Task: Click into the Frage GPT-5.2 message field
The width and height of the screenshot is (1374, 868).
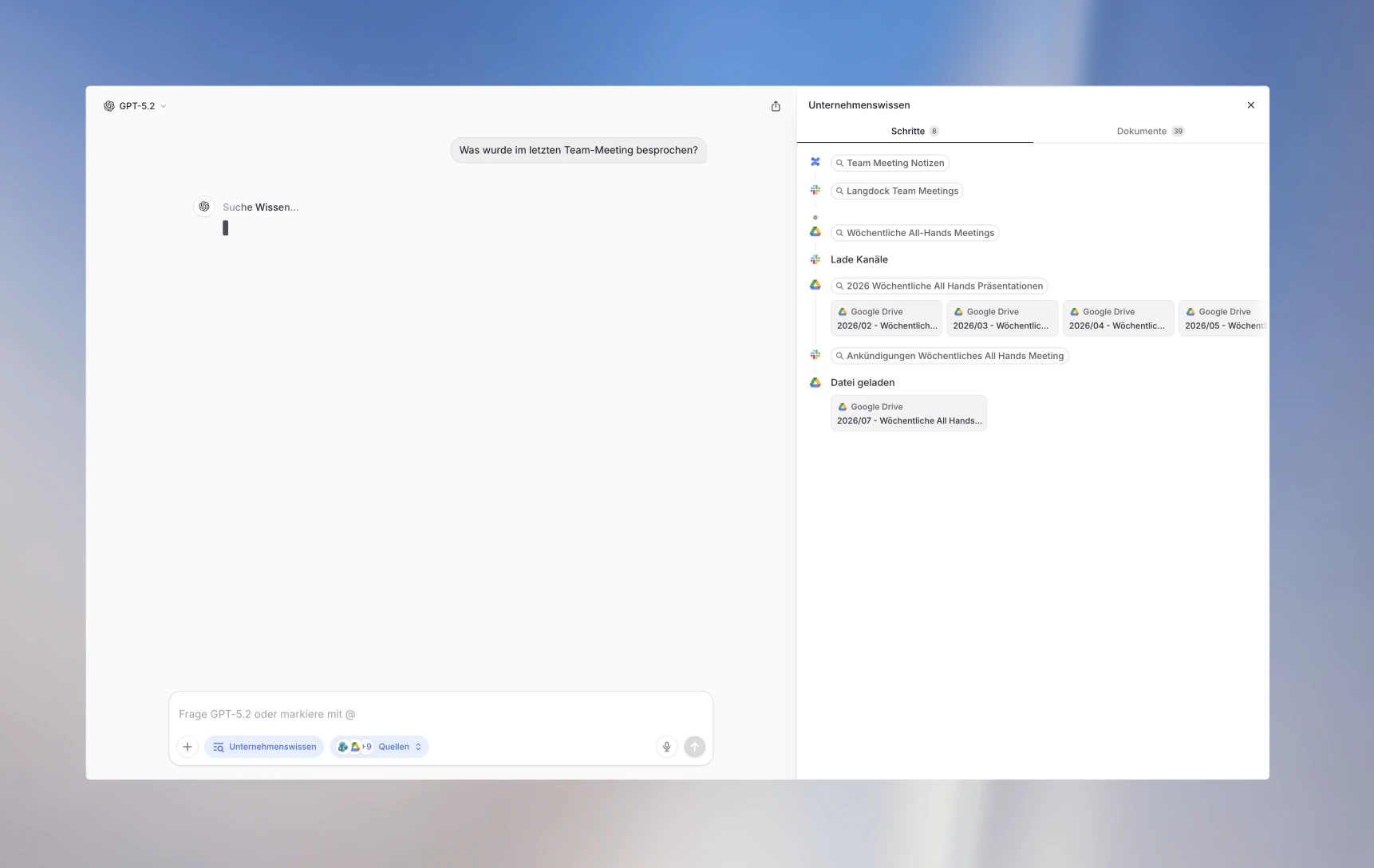Action: click(439, 714)
